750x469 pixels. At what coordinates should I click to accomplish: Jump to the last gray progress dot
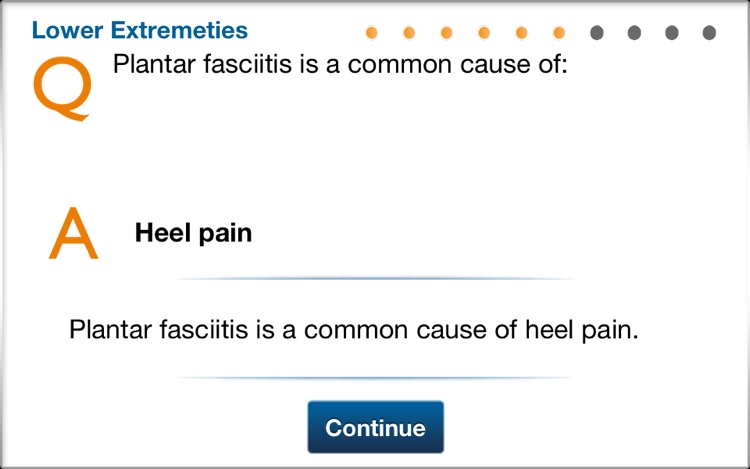tap(709, 33)
